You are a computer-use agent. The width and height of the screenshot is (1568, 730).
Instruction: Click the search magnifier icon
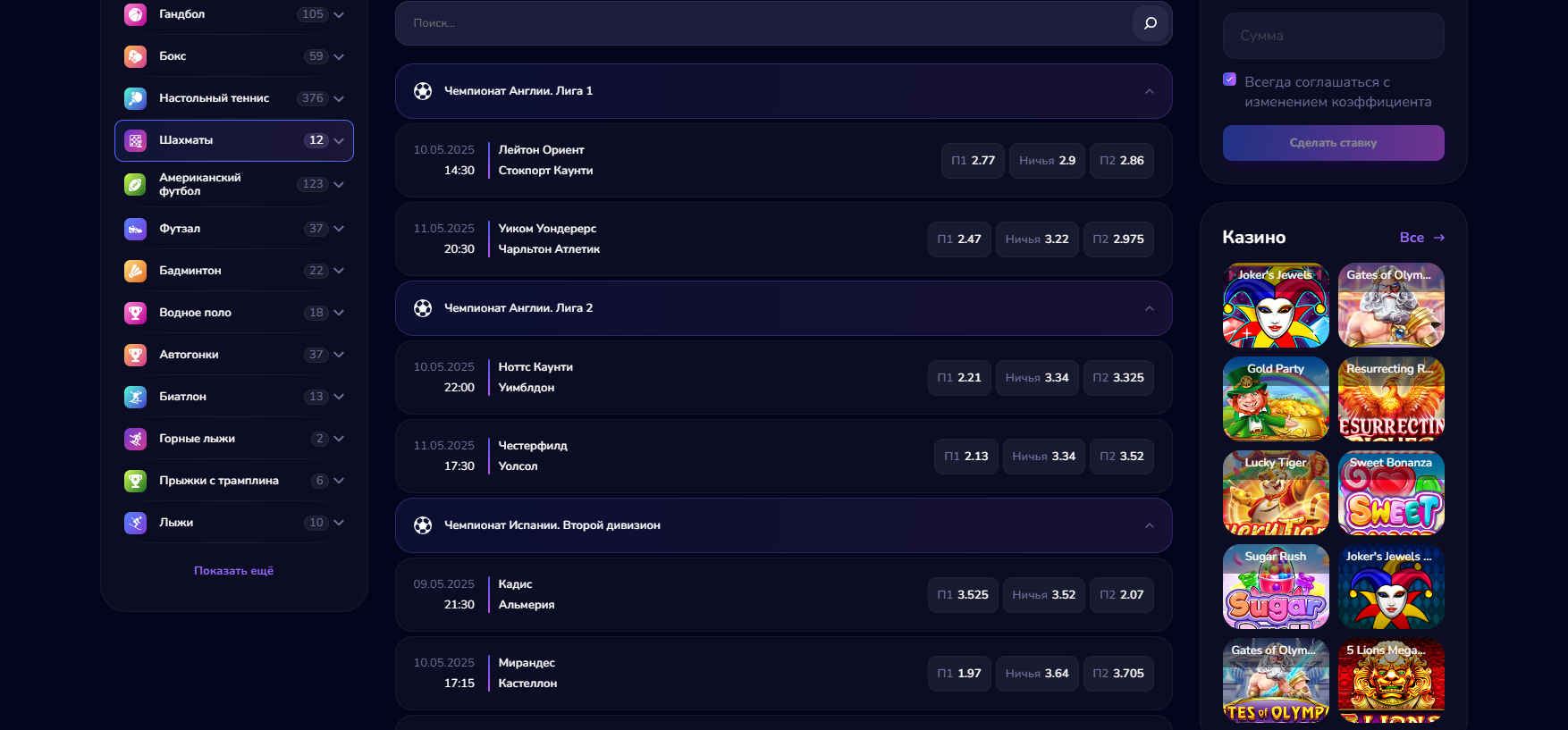click(x=1150, y=23)
